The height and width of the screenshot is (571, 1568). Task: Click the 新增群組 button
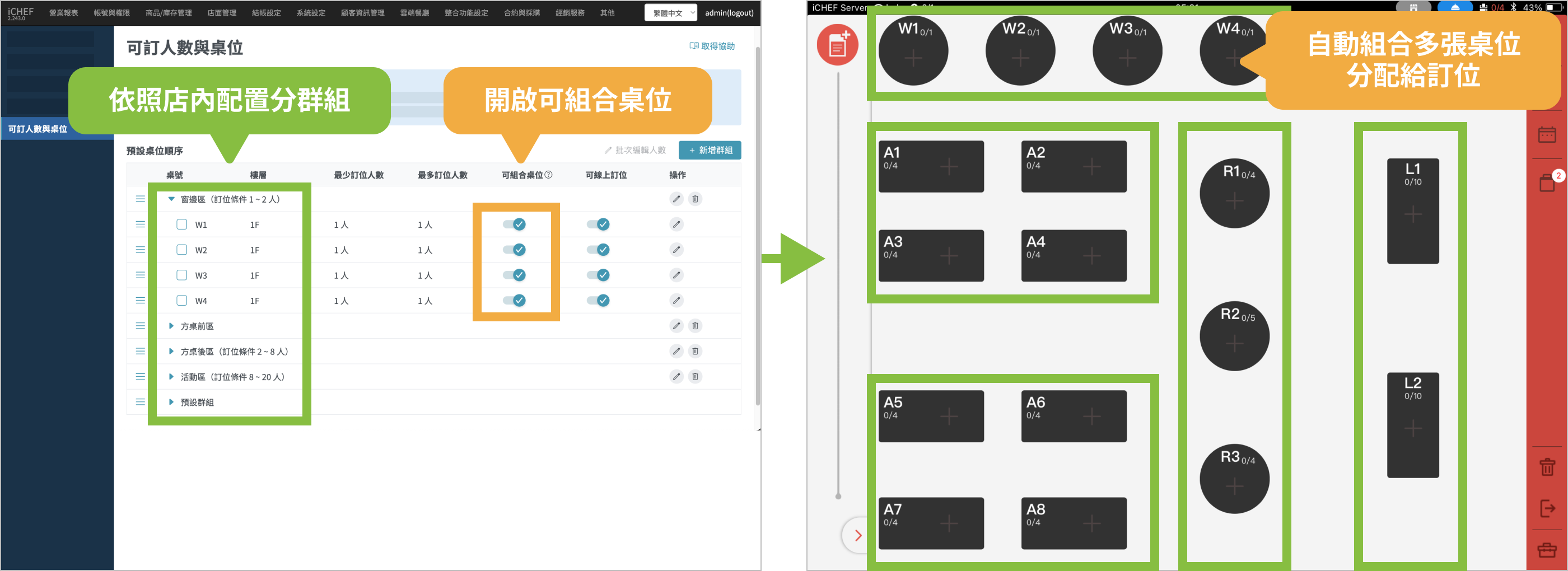point(709,151)
